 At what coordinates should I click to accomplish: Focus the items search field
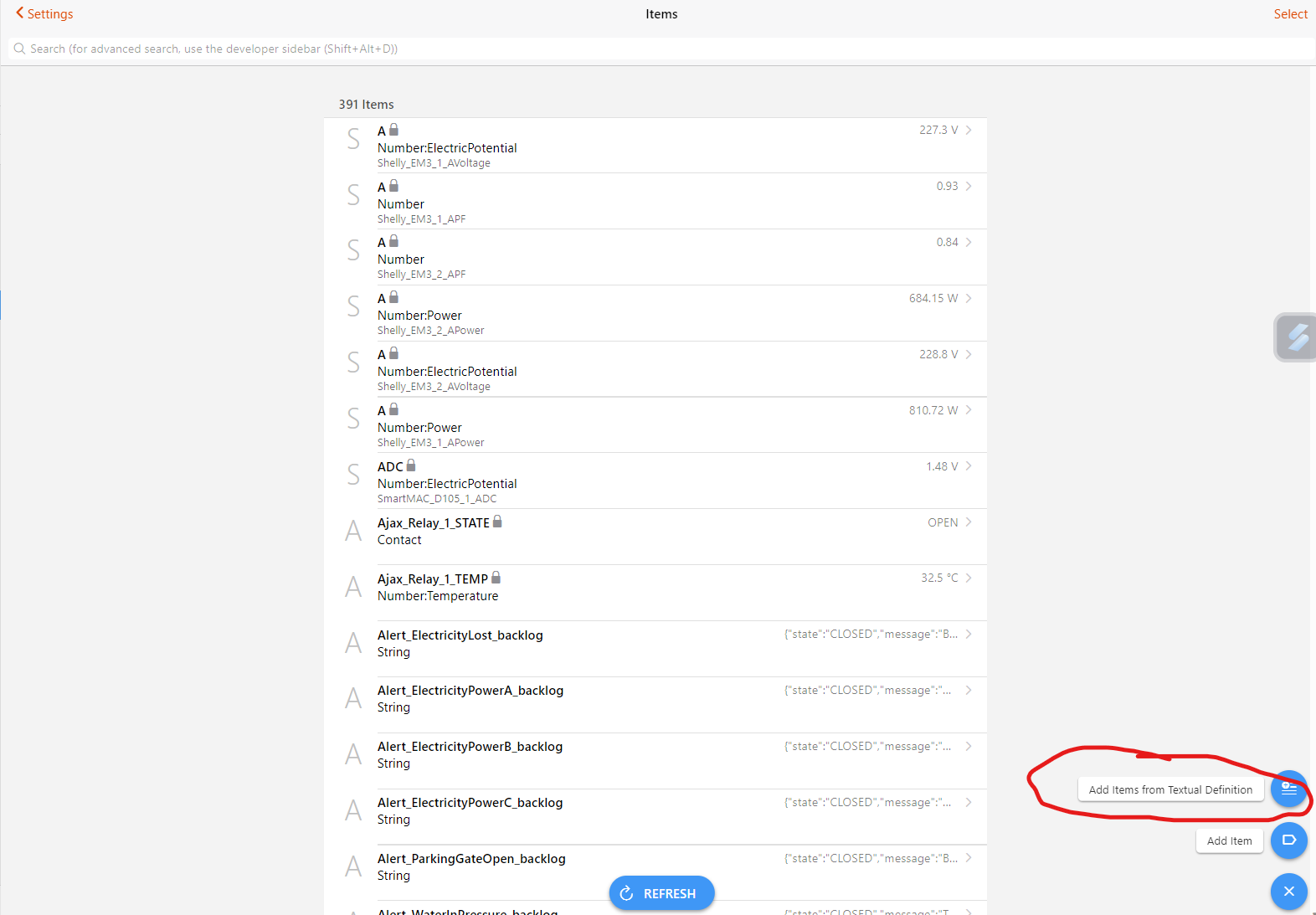pos(661,49)
